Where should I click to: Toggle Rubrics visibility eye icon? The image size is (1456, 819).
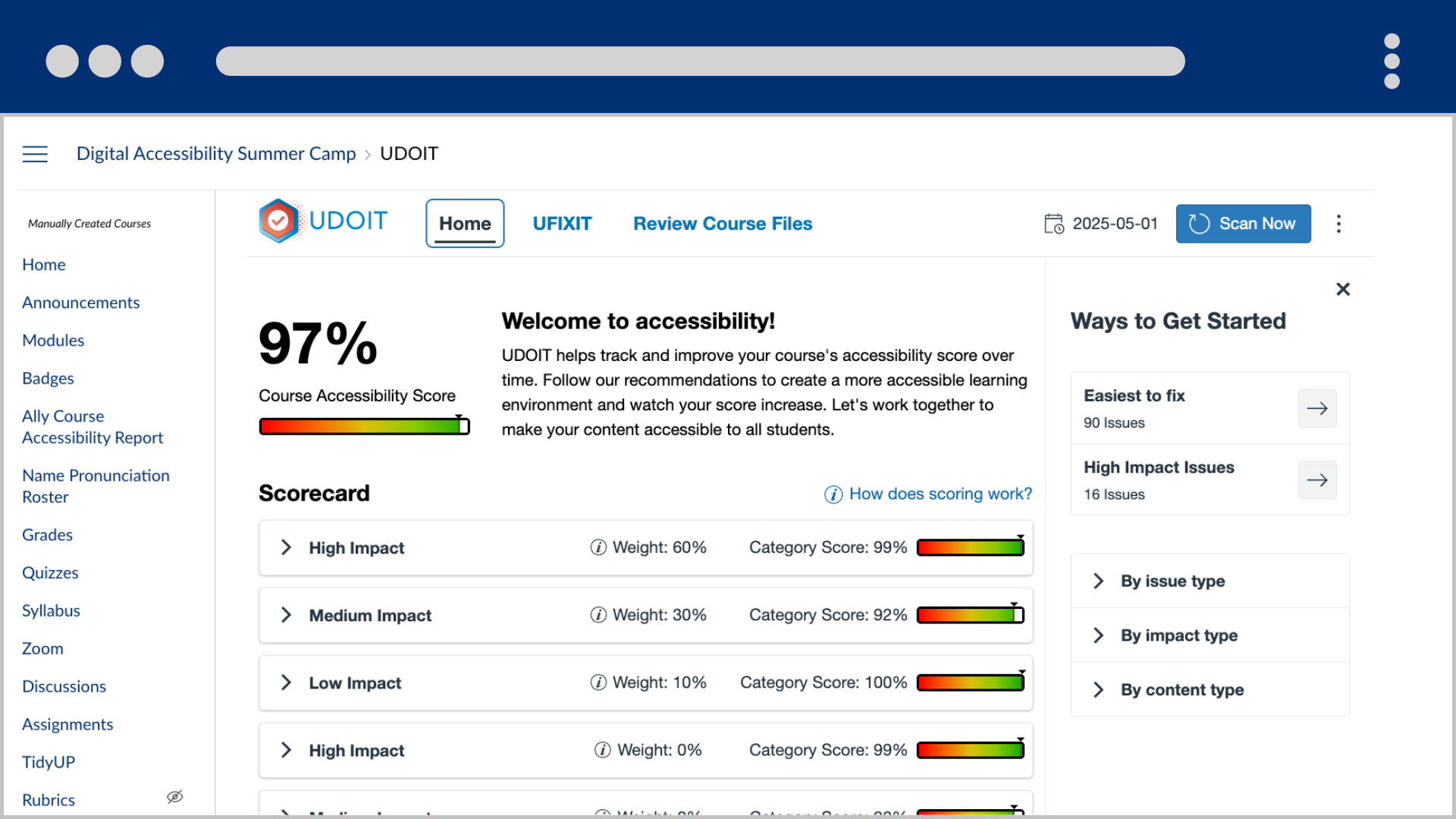[x=175, y=797]
